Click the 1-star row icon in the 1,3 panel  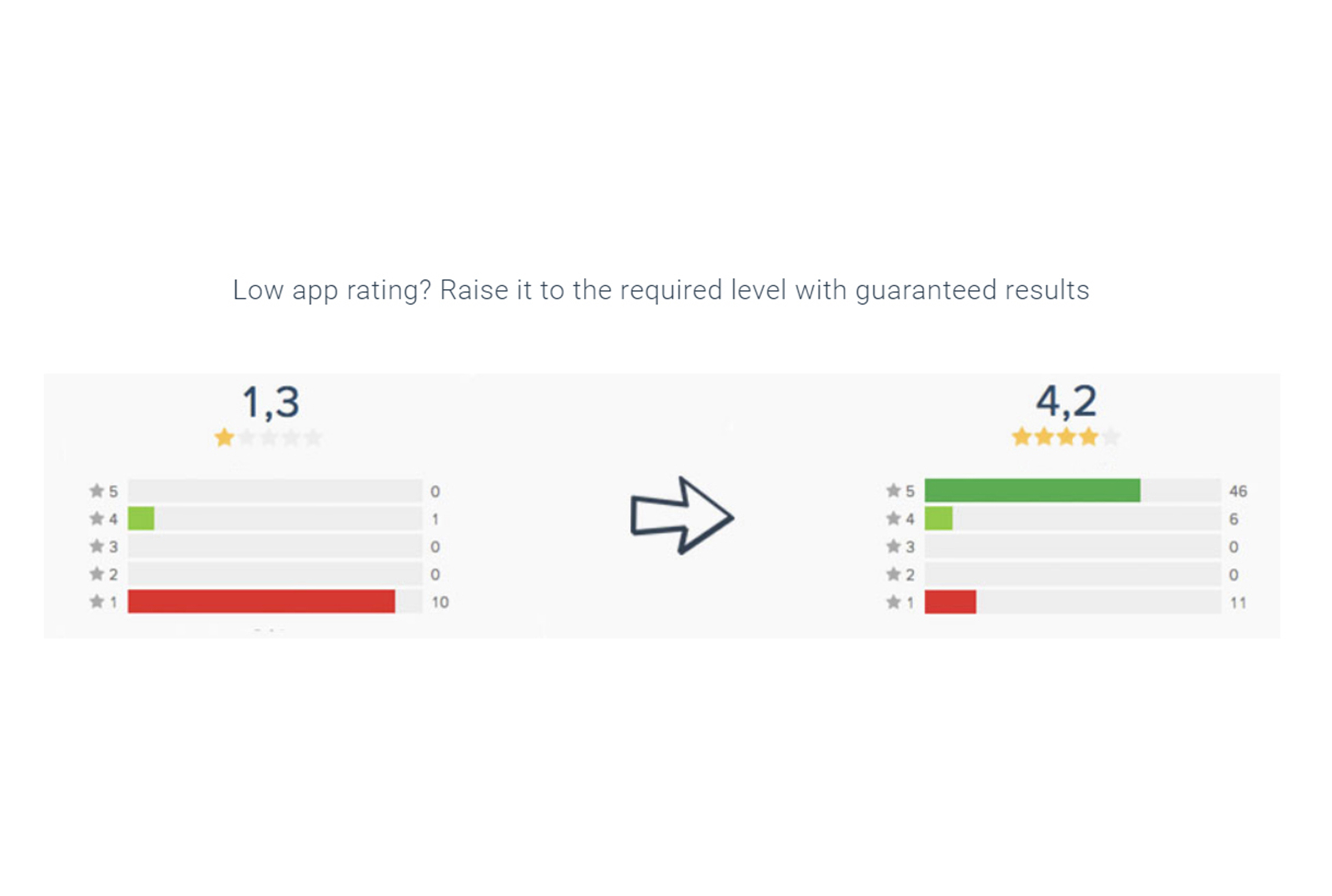(x=97, y=601)
